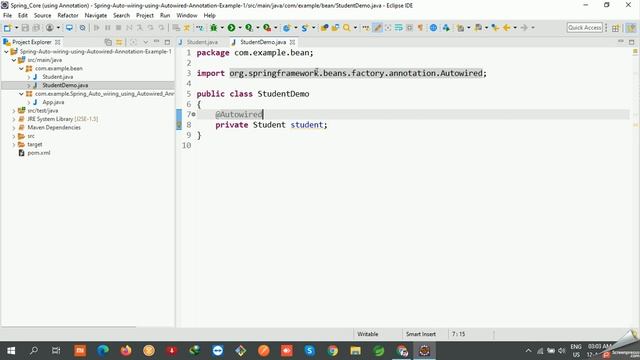Click the New file toolbar icon

(x=7, y=28)
